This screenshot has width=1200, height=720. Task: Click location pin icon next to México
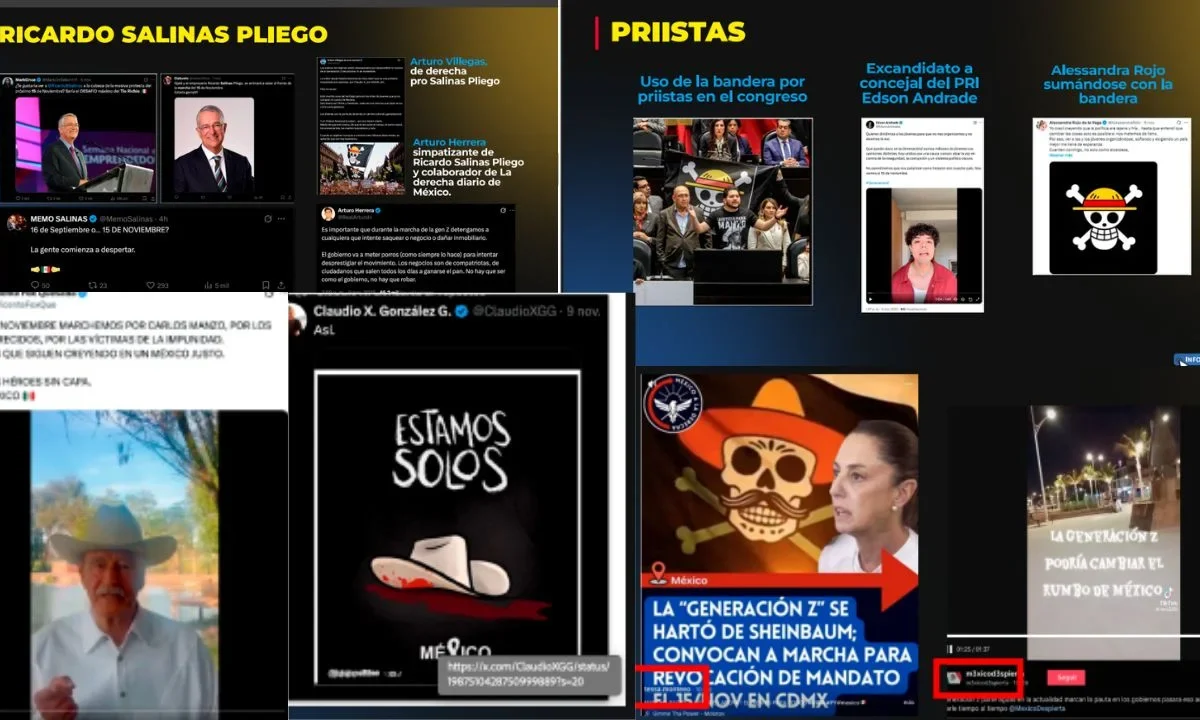pos(657,574)
